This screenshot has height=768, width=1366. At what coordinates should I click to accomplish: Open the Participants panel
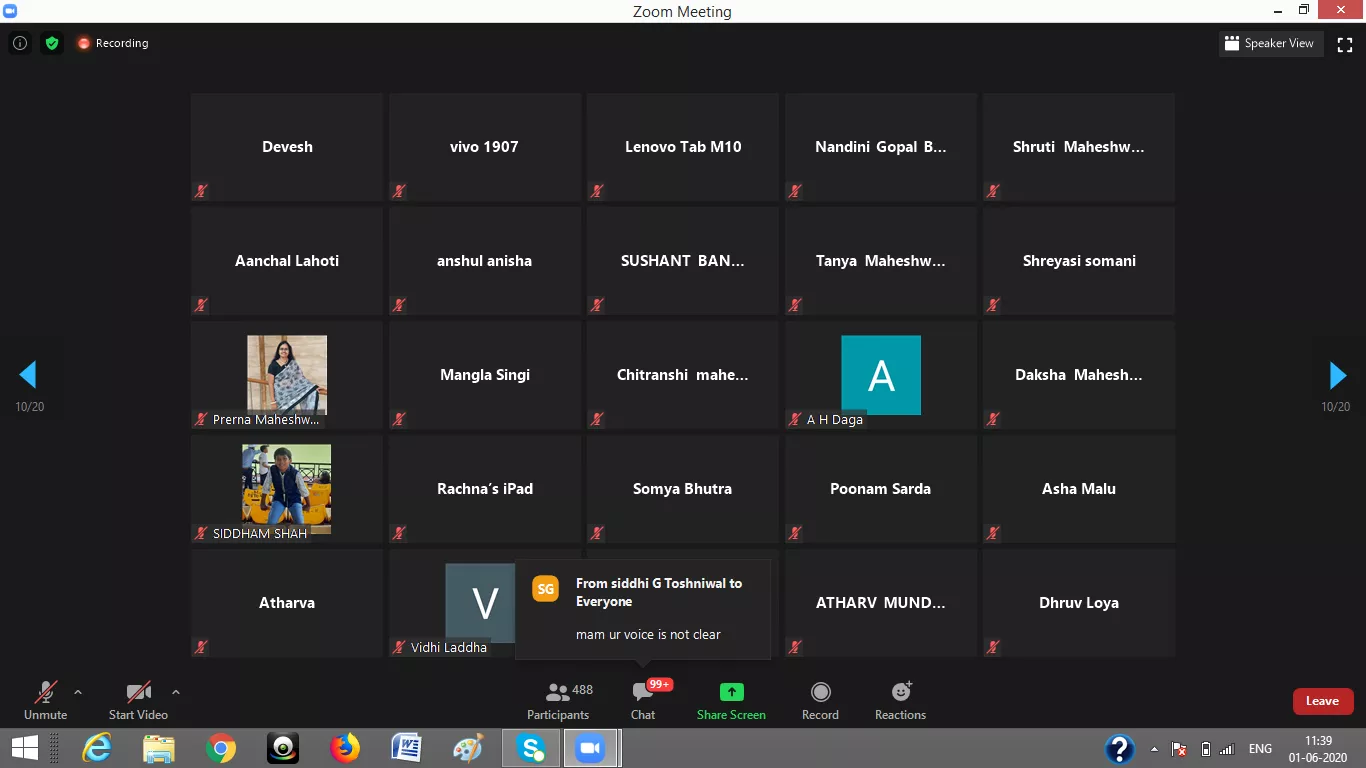[x=558, y=700]
